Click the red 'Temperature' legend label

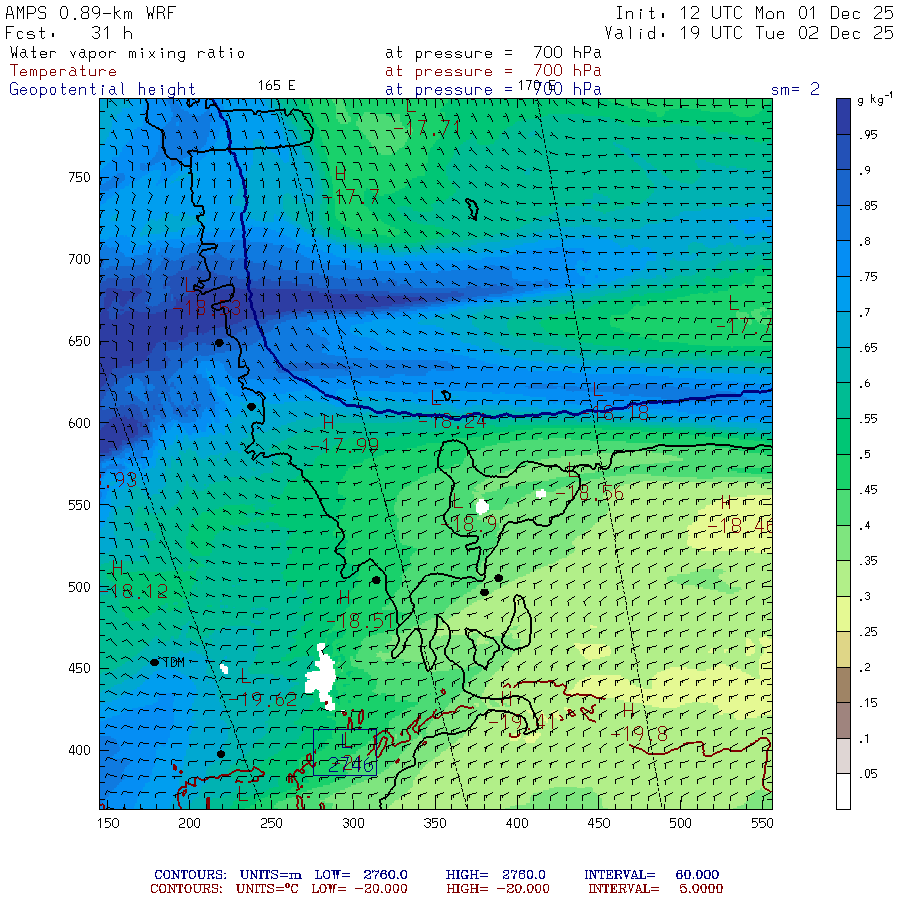click(63, 71)
